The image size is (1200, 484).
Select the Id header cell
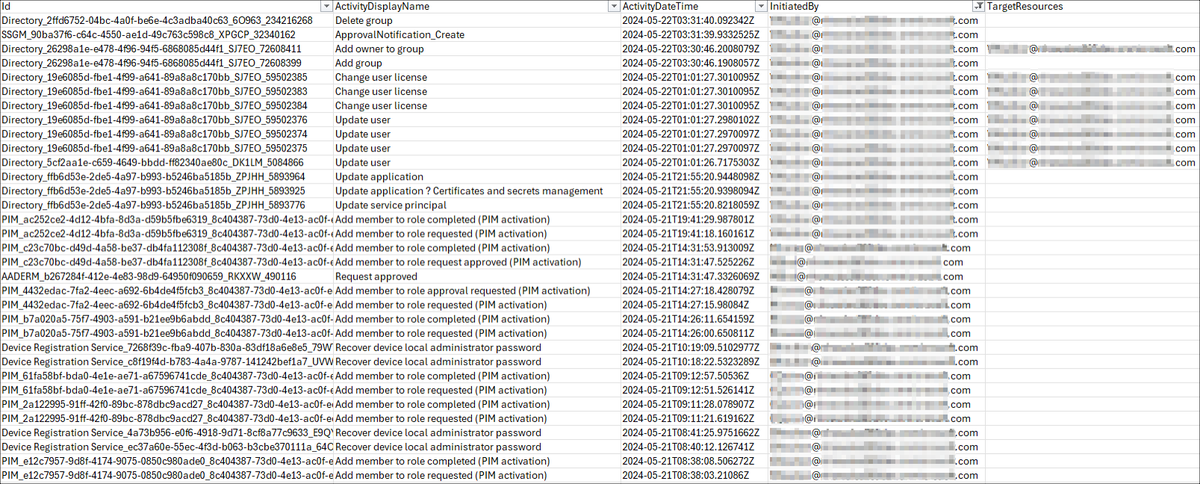tap(166, 7)
